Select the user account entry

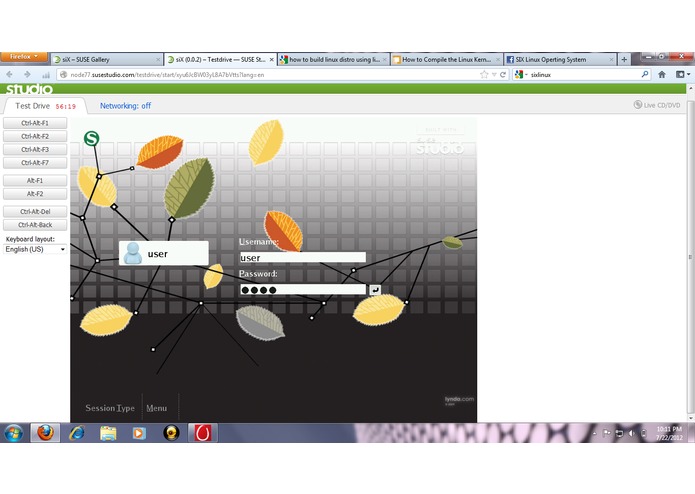point(164,253)
